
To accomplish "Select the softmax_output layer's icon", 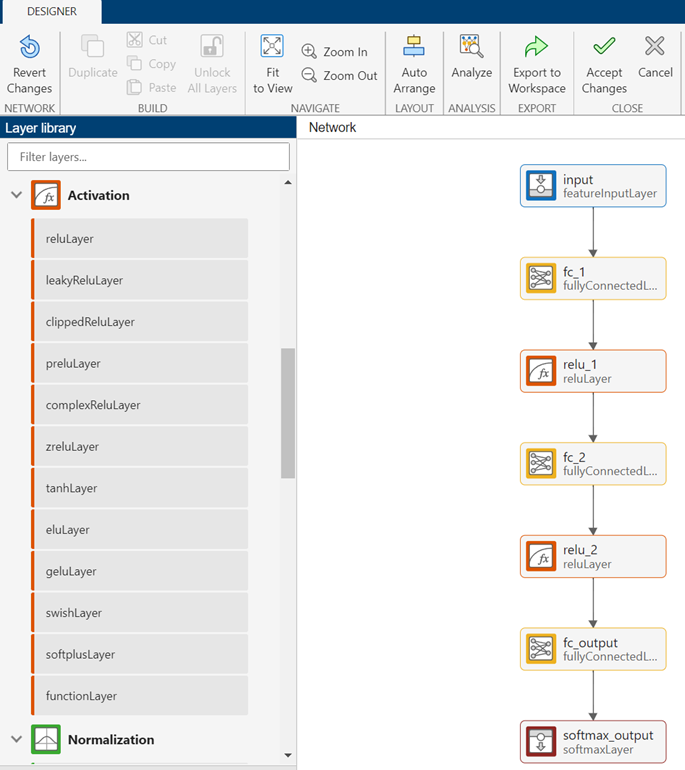I will click(x=541, y=742).
